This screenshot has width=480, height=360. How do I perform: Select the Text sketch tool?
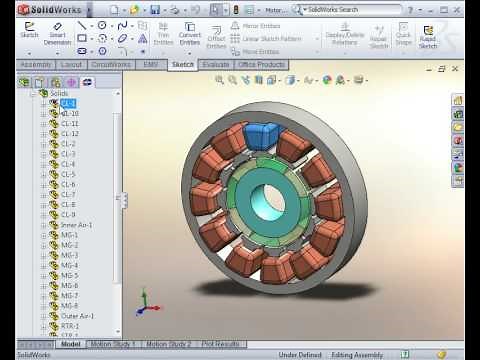click(143, 39)
